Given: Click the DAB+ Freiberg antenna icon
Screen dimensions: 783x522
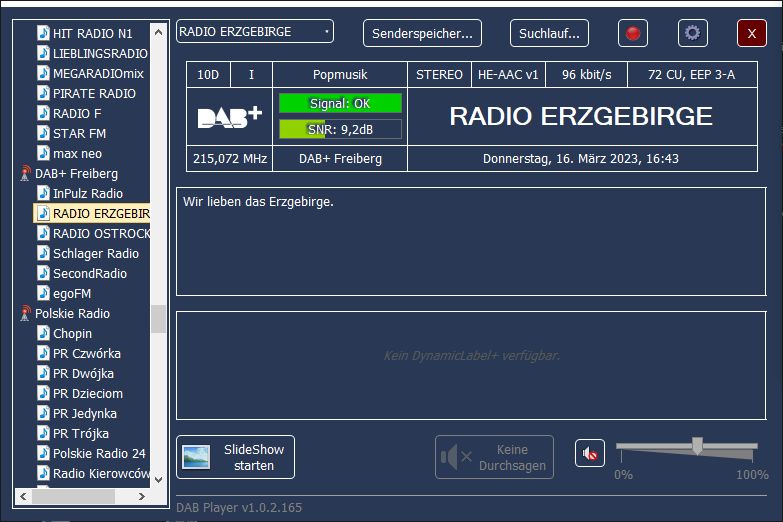Looking at the screenshot, I should coord(25,174).
